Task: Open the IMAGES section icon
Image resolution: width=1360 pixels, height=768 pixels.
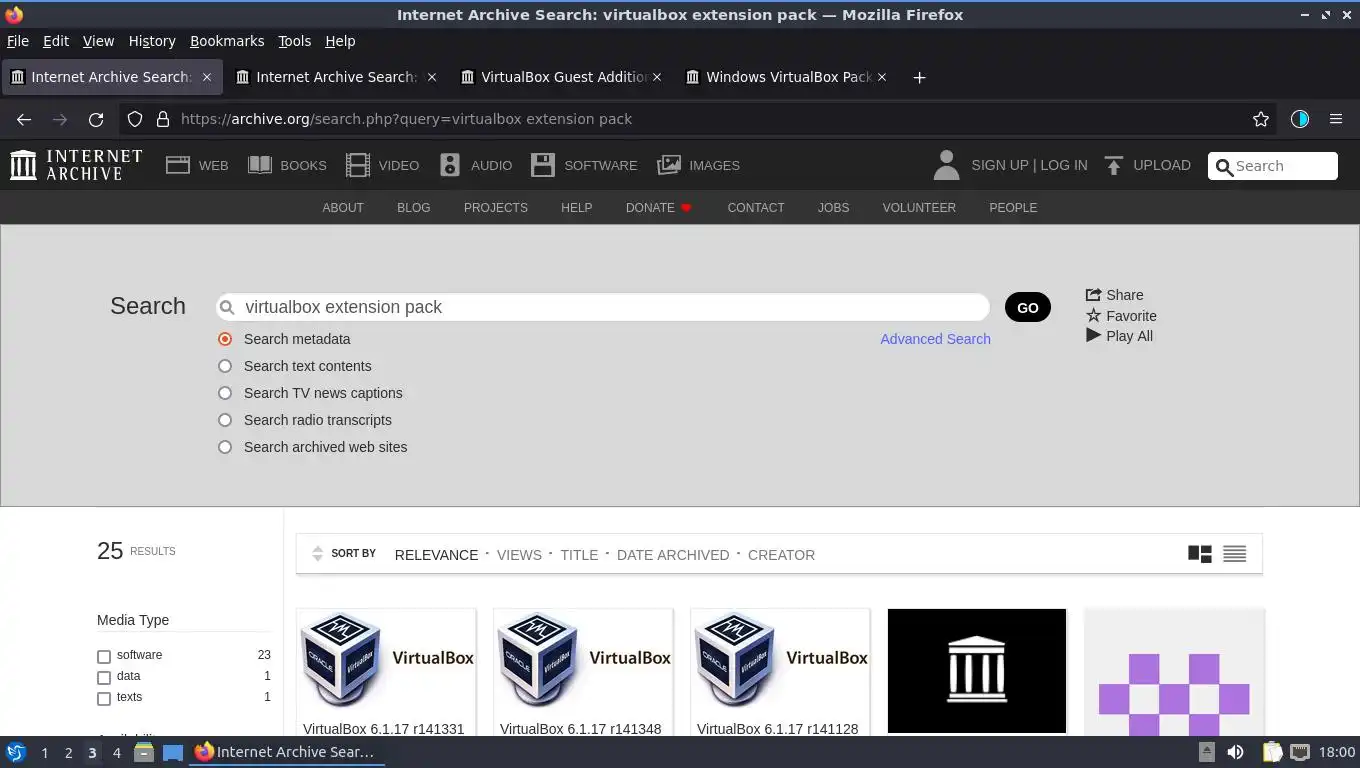Action: 669,165
